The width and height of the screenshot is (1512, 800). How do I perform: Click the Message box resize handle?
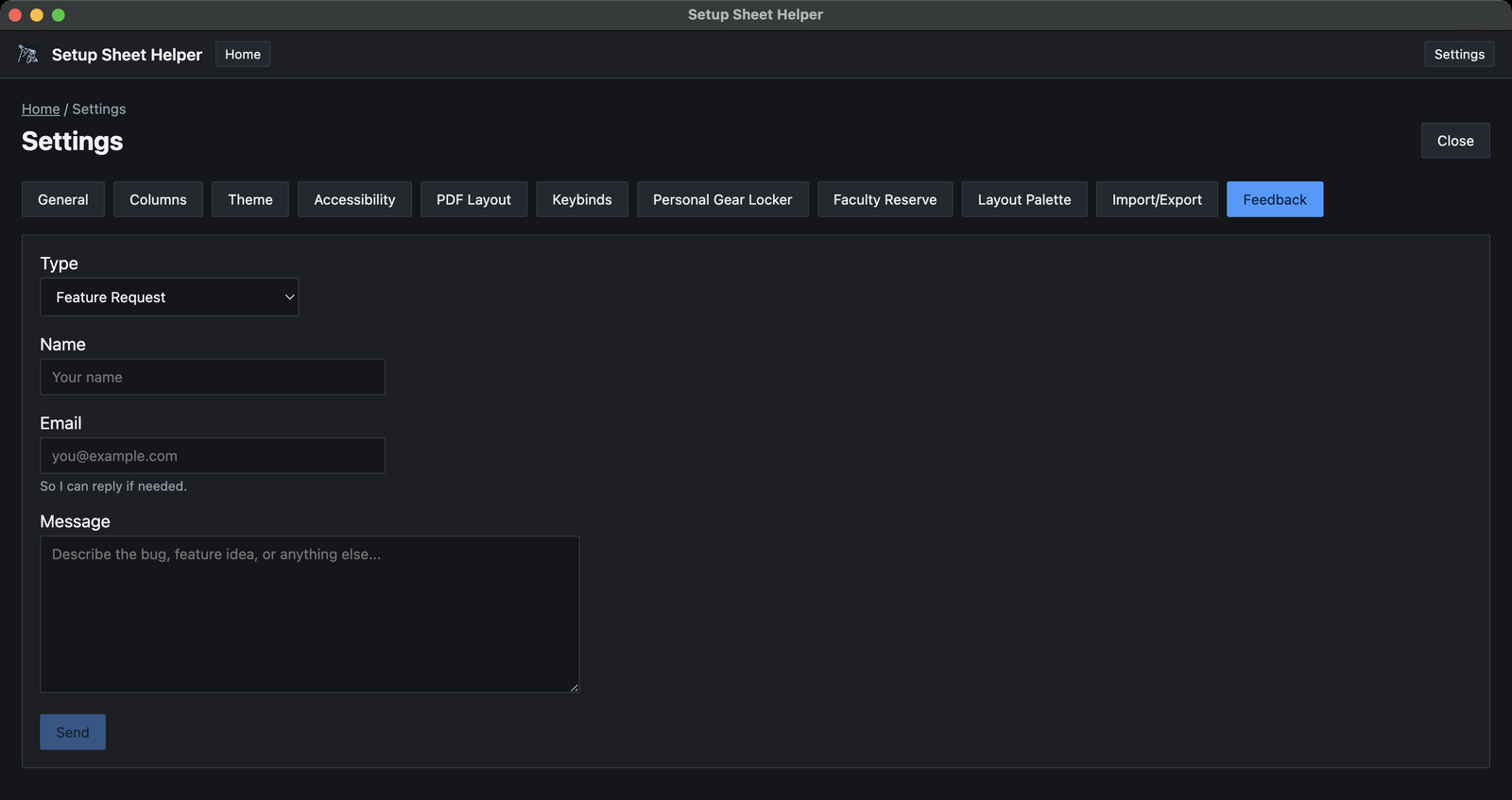574,687
